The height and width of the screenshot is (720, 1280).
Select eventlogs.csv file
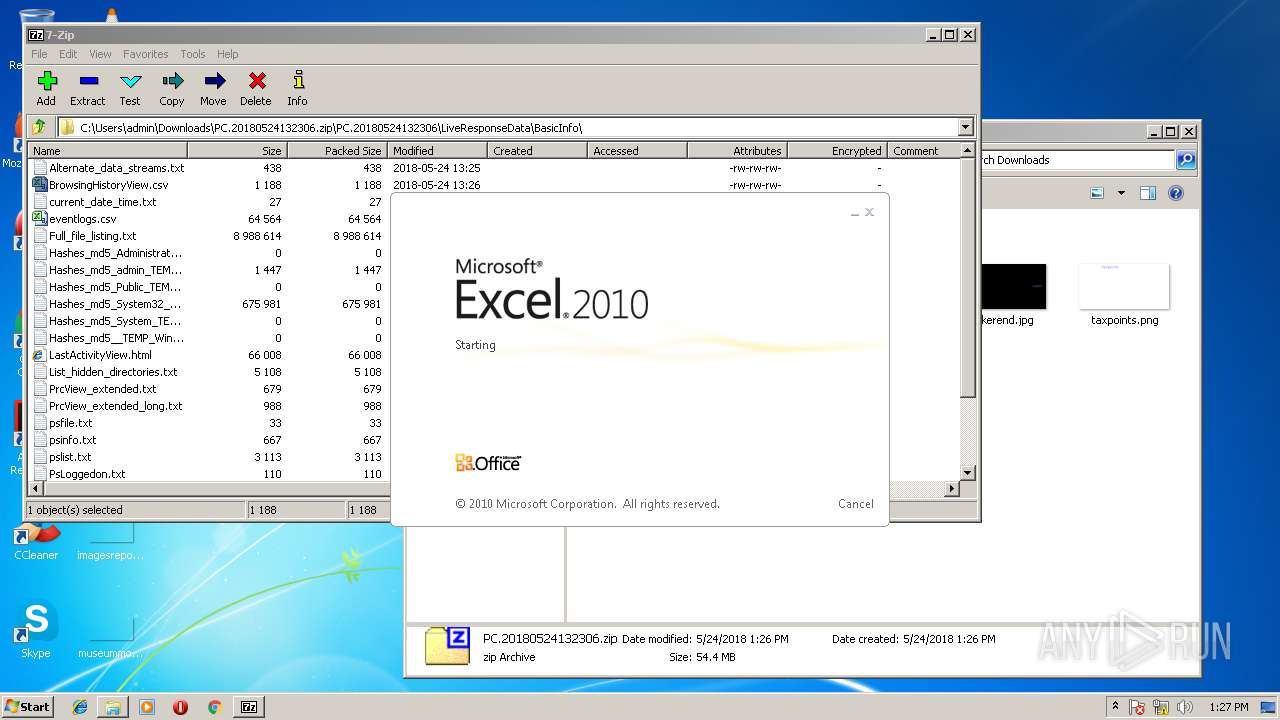pyautogui.click(x=82, y=219)
